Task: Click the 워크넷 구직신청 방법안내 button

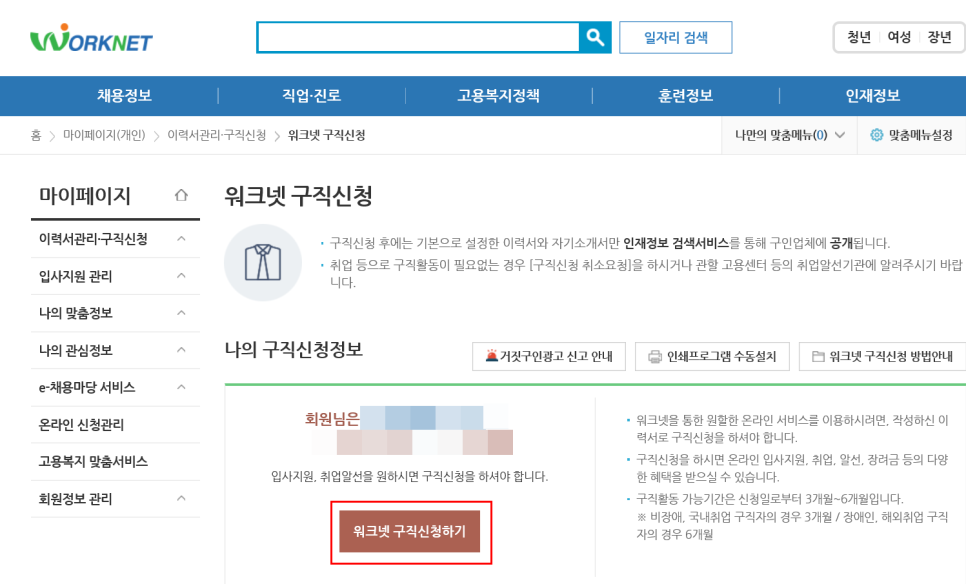Action: 882,356
